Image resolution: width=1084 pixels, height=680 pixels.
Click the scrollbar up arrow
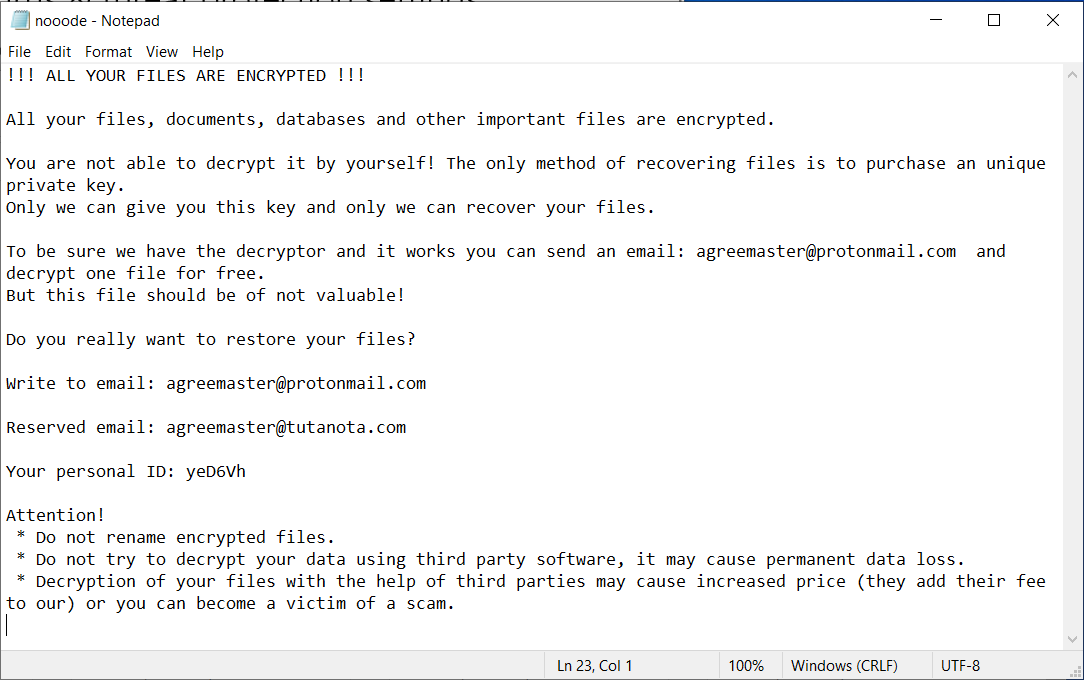click(x=1073, y=74)
